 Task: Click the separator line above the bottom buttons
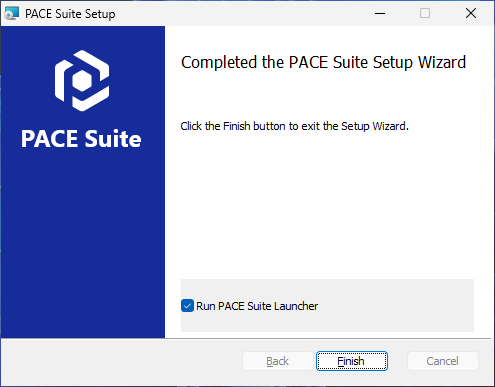[246, 338]
